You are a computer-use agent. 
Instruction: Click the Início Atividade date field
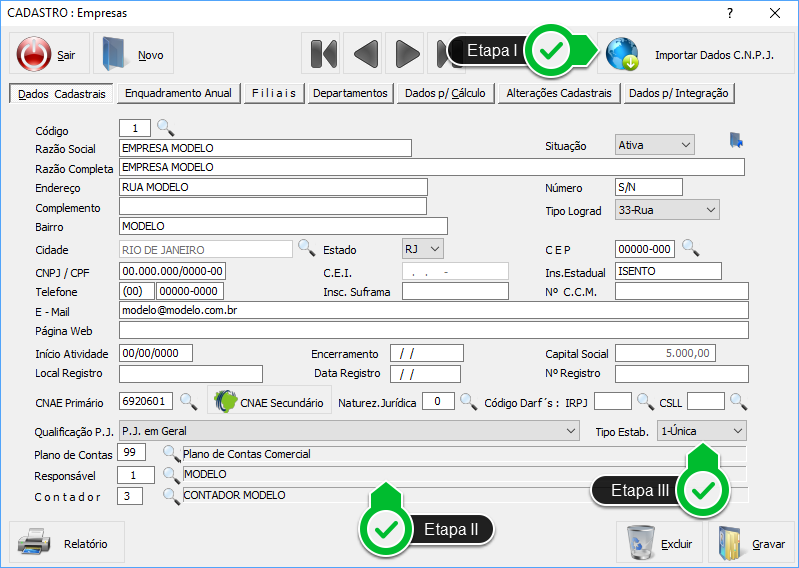click(x=156, y=353)
